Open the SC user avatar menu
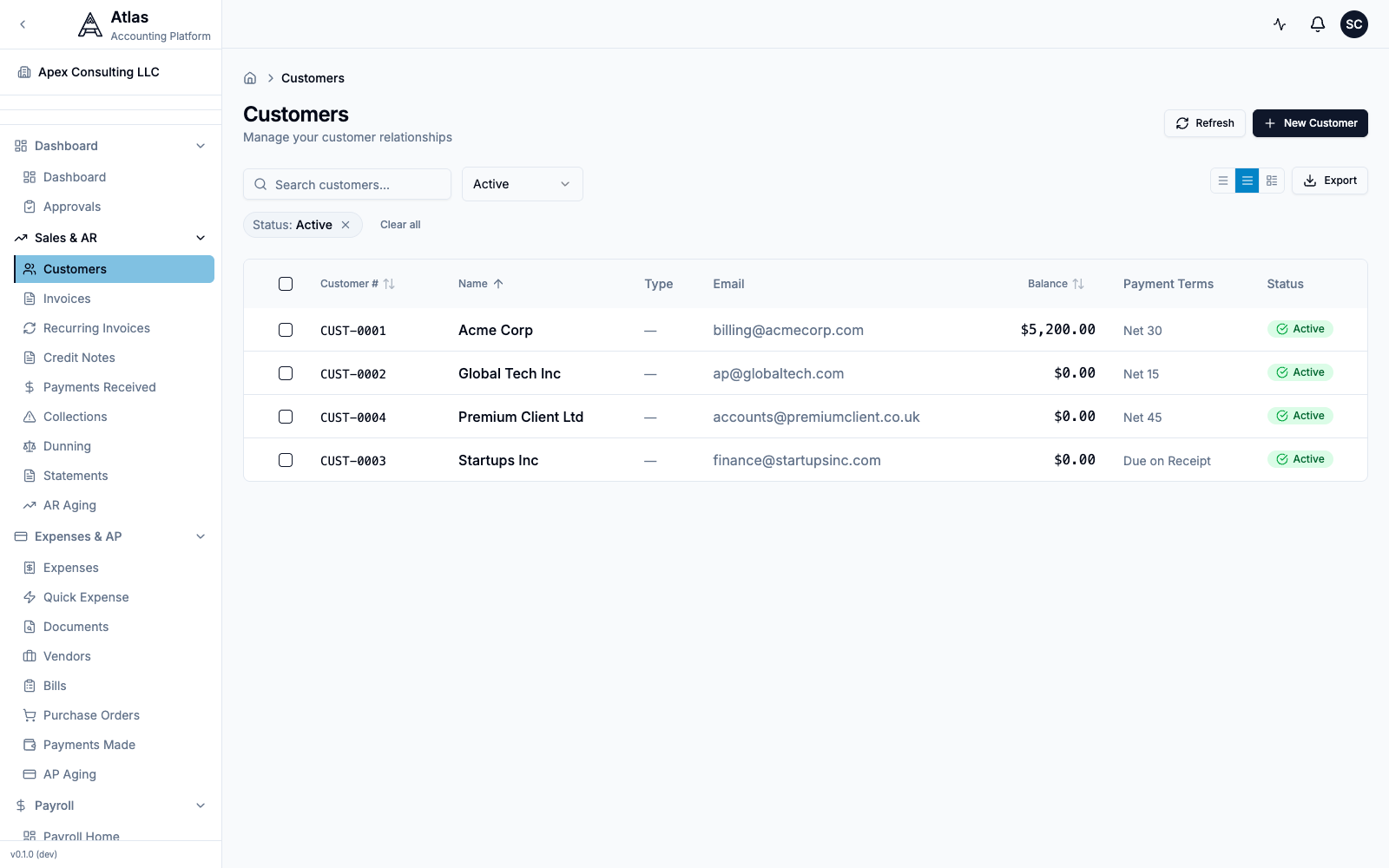 click(x=1354, y=24)
